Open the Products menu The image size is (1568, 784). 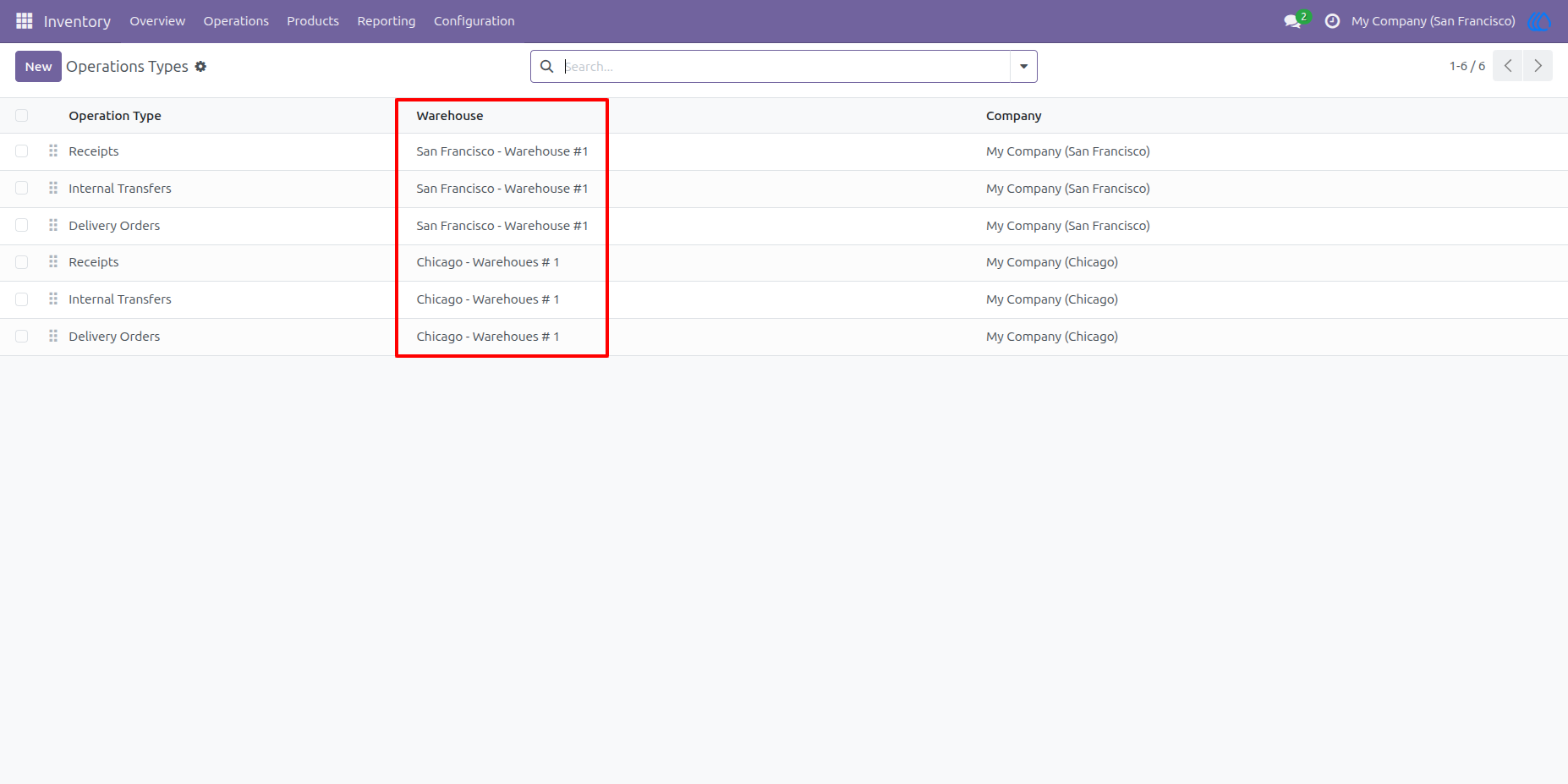coord(313,21)
